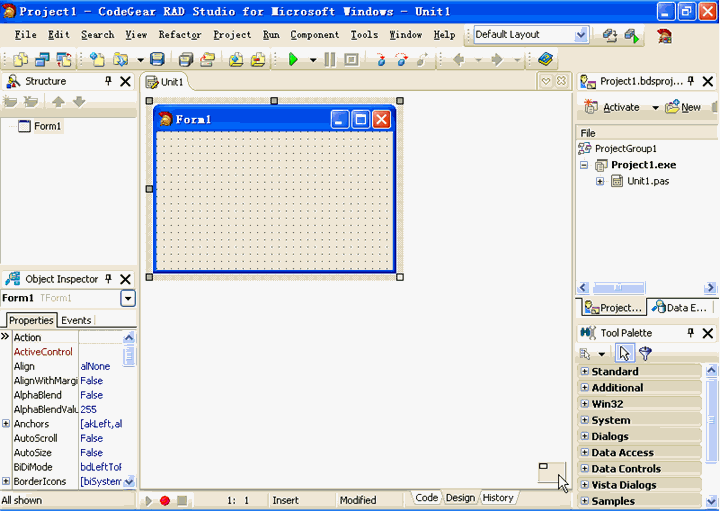The width and height of the screenshot is (720, 511).
Task: Expand the Win32 palette category
Action: (x=584, y=404)
